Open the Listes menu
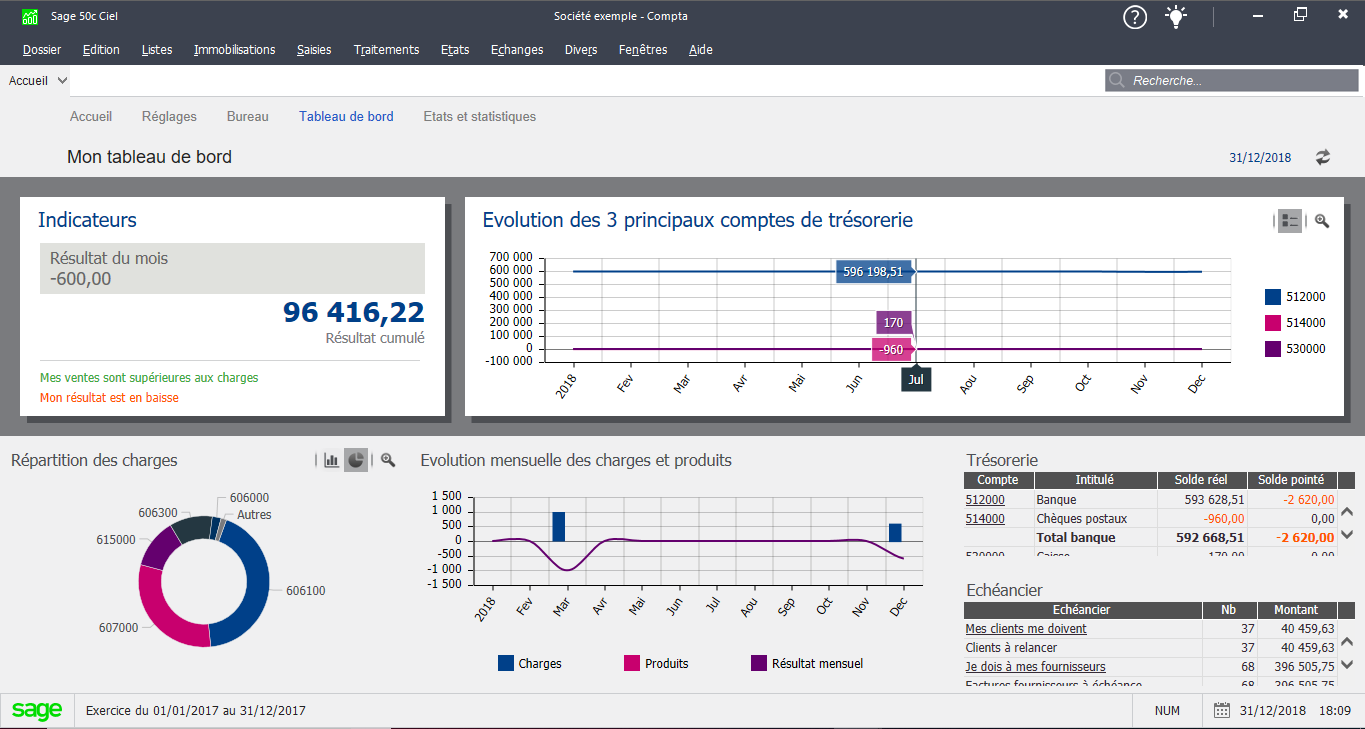 click(x=157, y=50)
